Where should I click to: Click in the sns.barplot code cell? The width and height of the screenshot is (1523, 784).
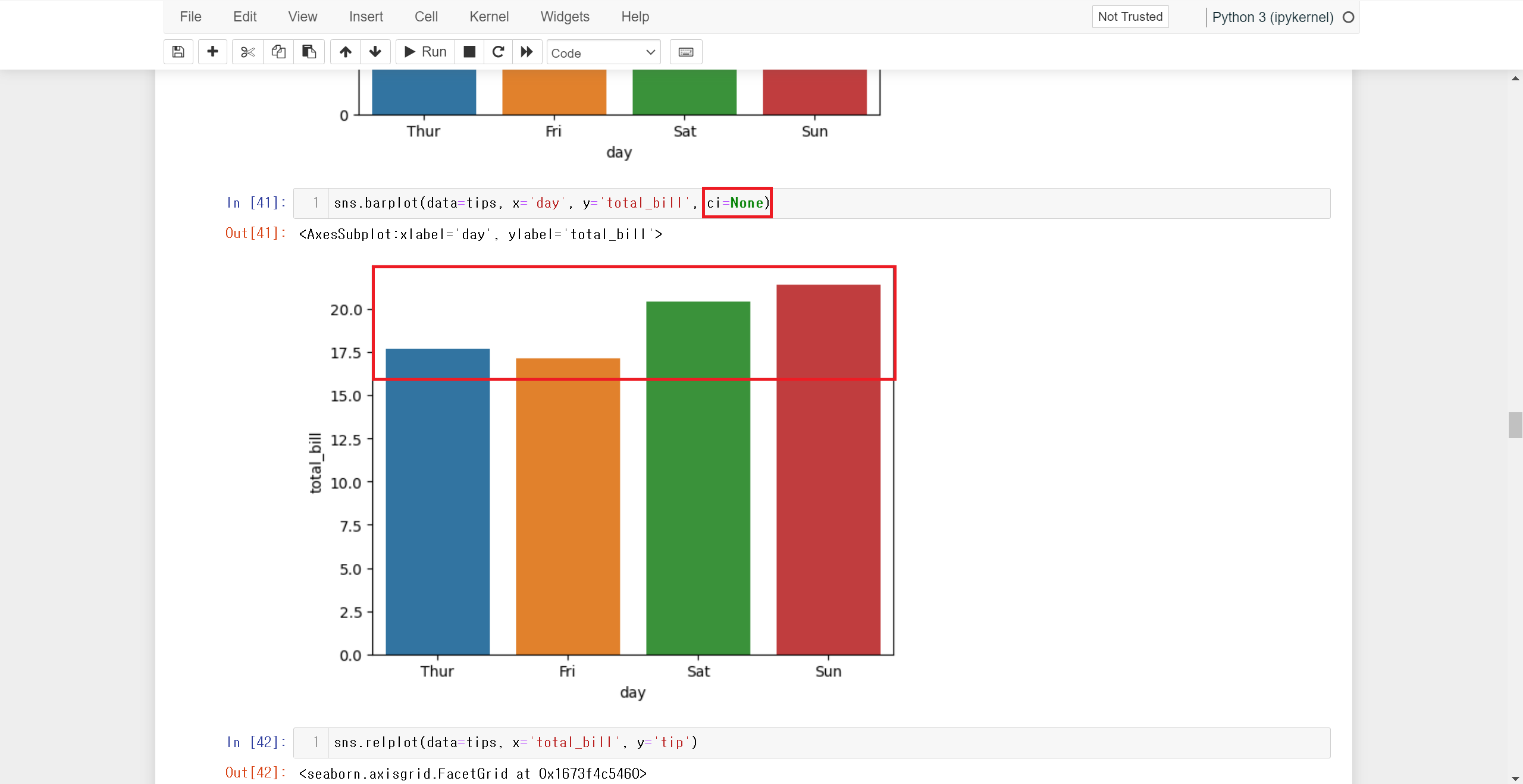pos(1011,203)
